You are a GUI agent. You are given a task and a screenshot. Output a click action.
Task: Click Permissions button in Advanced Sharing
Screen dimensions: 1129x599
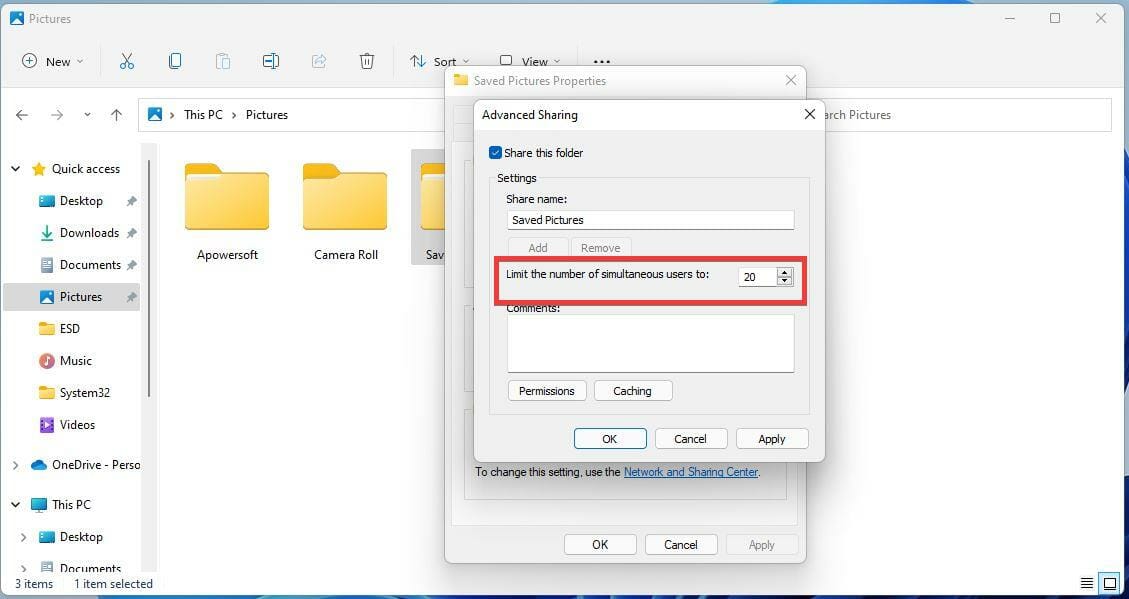pos(547,391)
